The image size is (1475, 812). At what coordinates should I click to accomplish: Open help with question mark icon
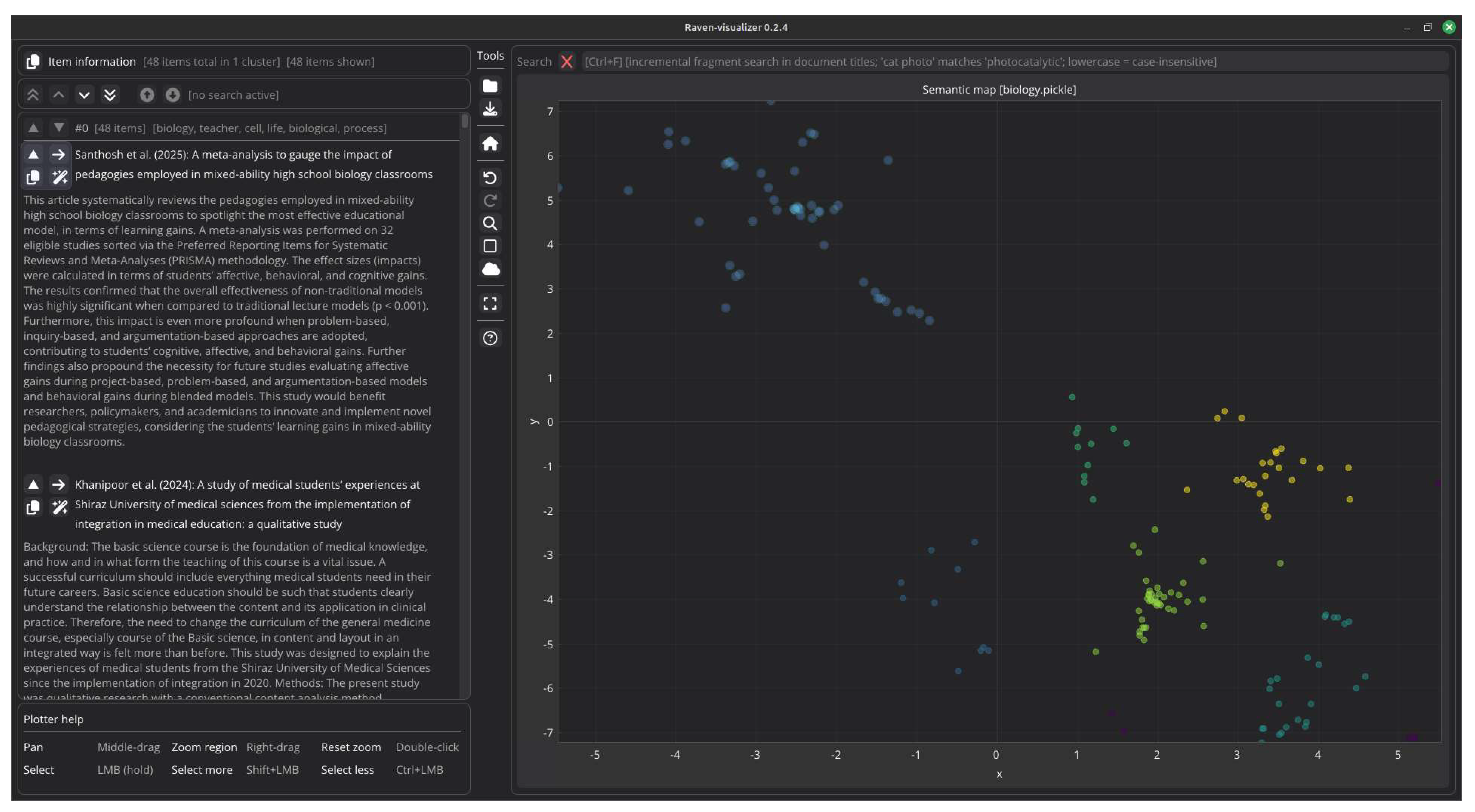click(489, 338)
